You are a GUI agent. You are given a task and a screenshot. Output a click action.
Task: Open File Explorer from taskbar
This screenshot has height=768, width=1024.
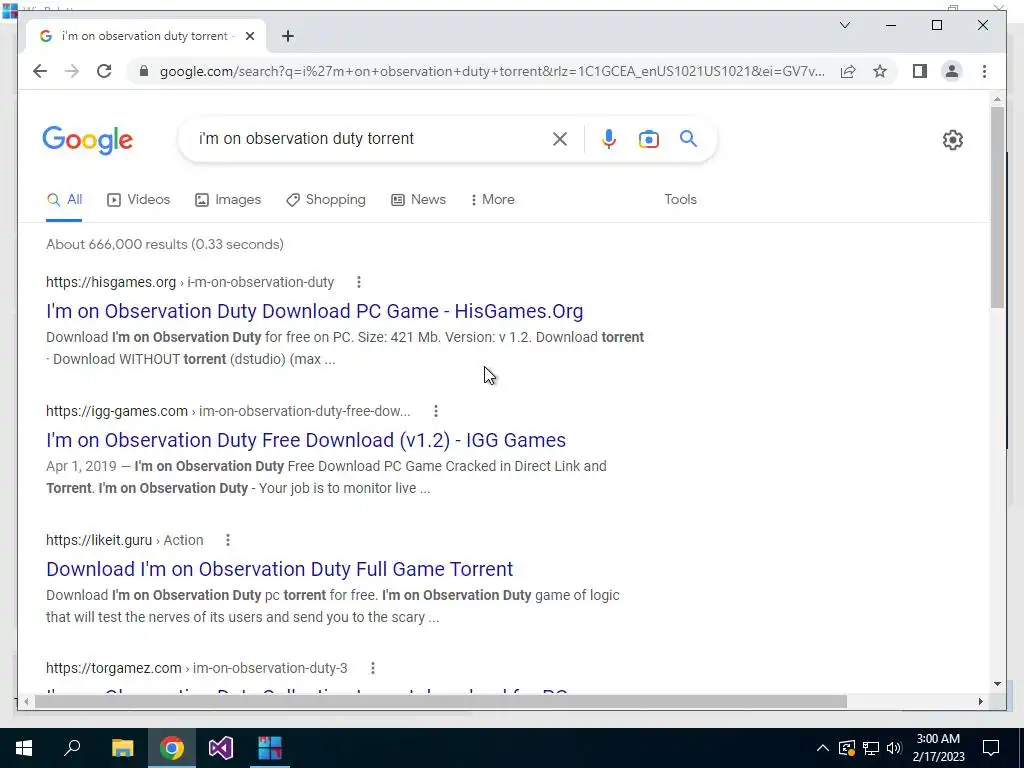[122, 748]
